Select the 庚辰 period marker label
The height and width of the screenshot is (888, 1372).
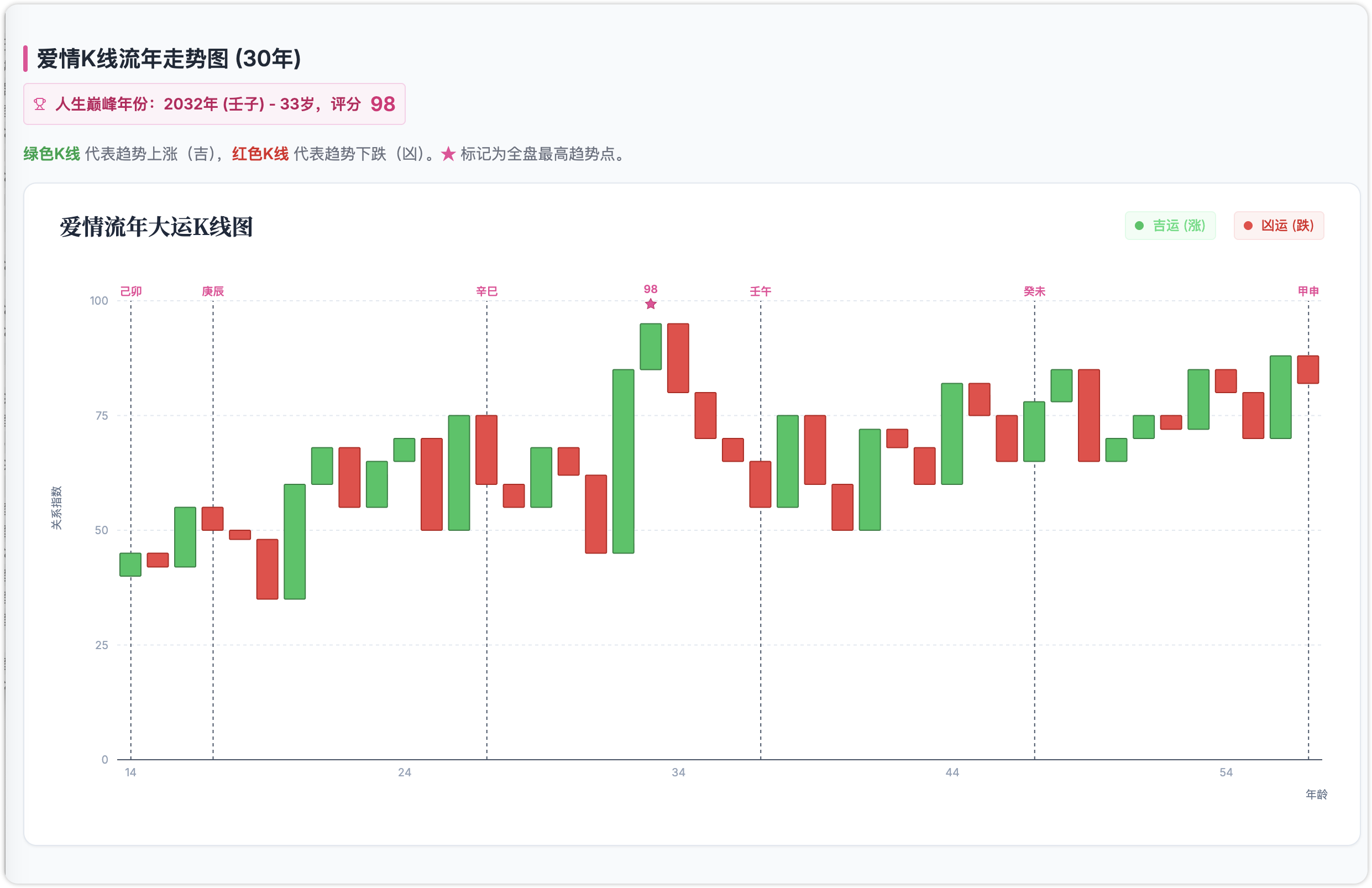click(213, 291)
